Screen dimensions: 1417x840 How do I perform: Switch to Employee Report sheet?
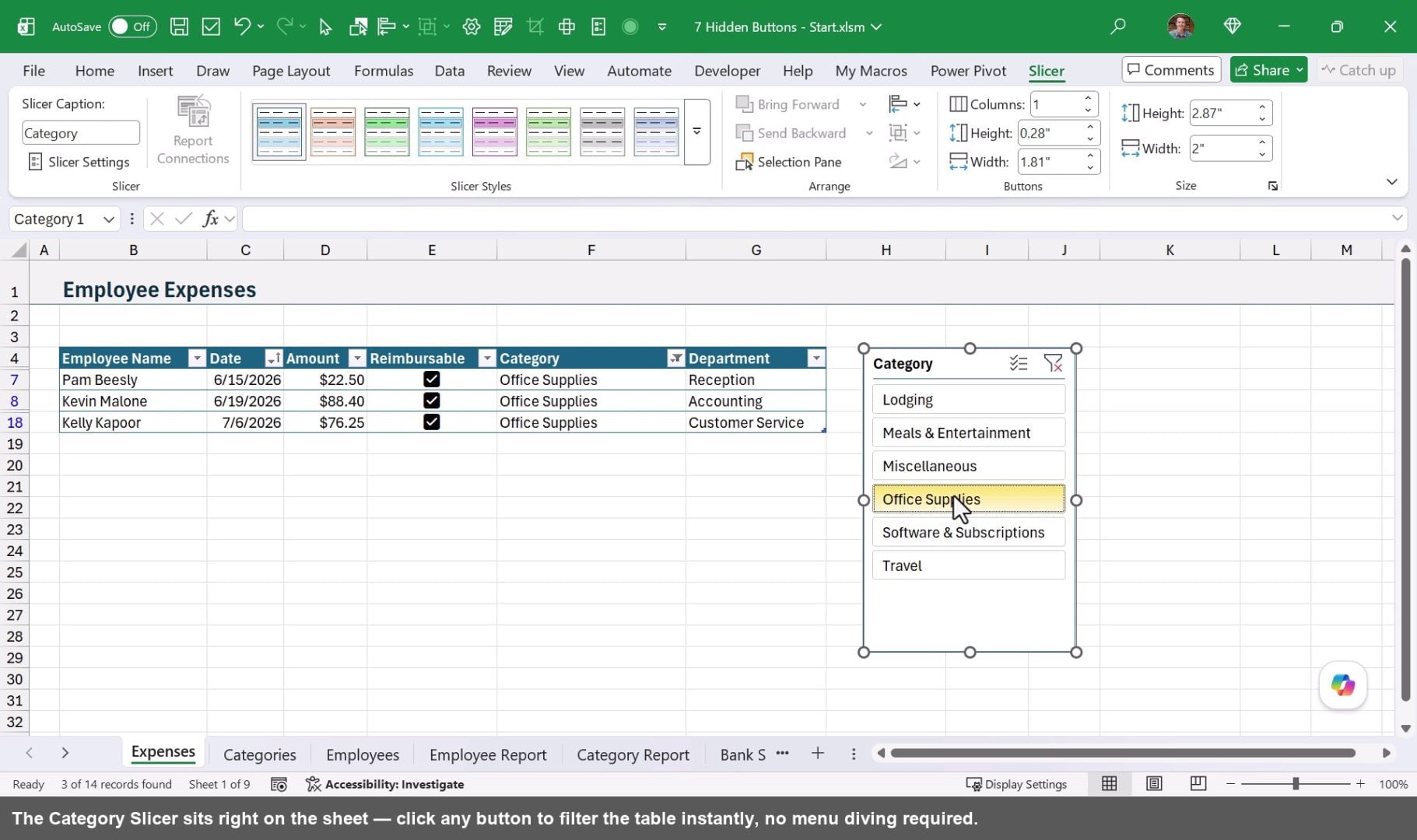(488, 754)
